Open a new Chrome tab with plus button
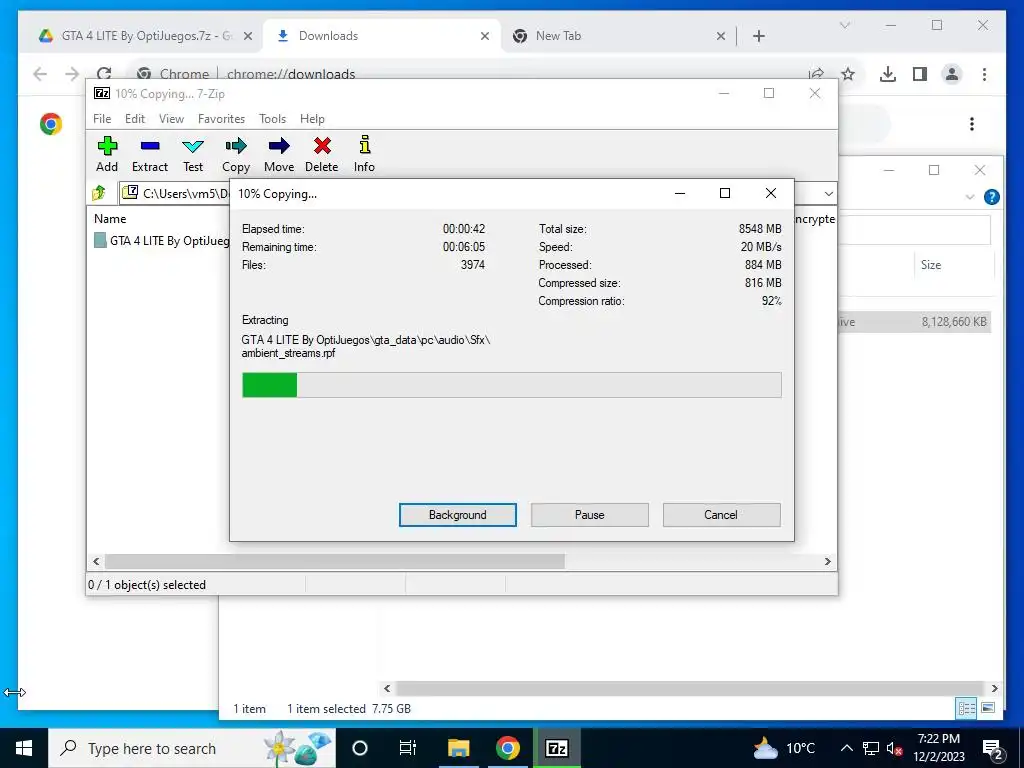Screen dimensions: 1024x768 [x=759, y=36]
